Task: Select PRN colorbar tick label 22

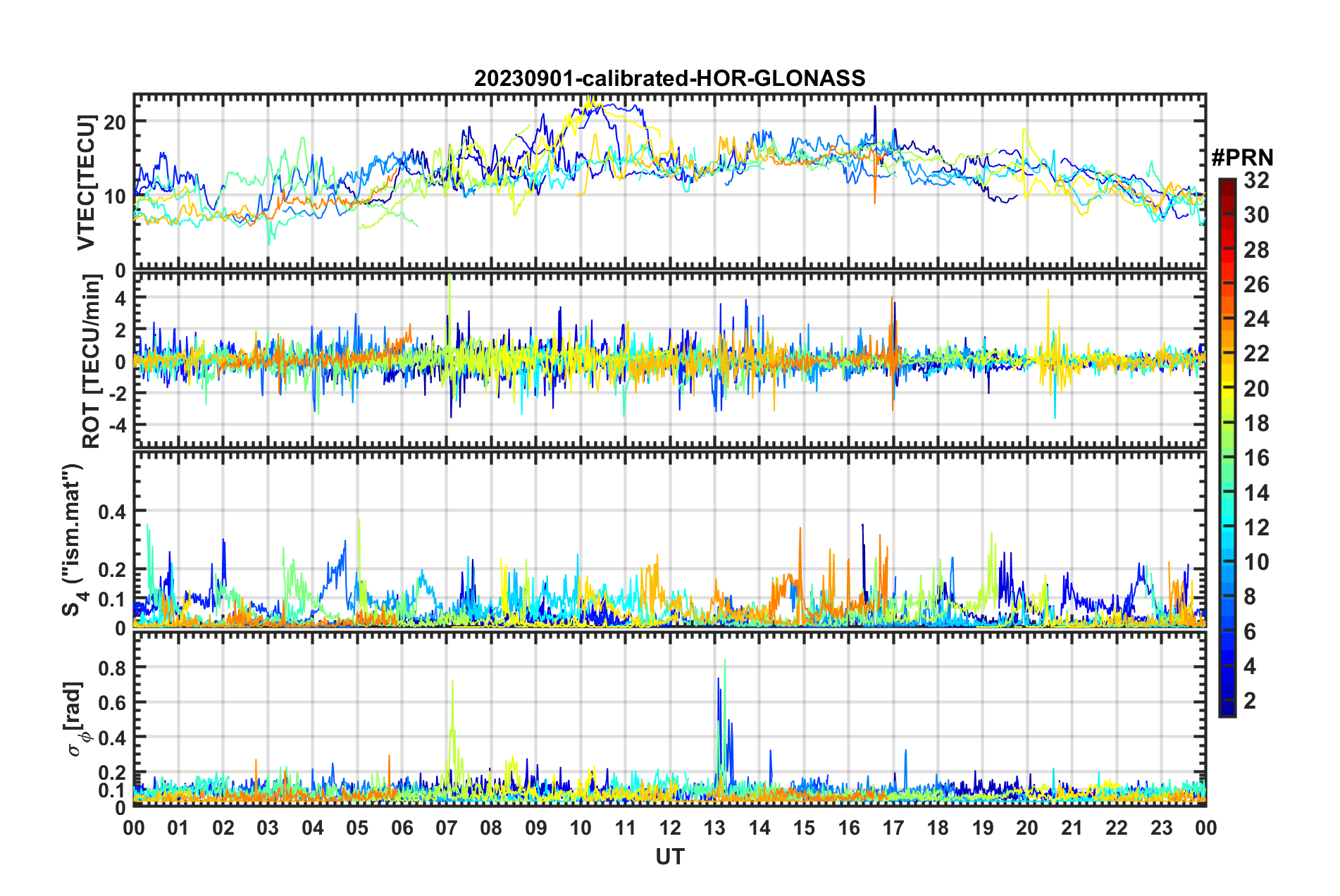Action: tap(1256, 354)
